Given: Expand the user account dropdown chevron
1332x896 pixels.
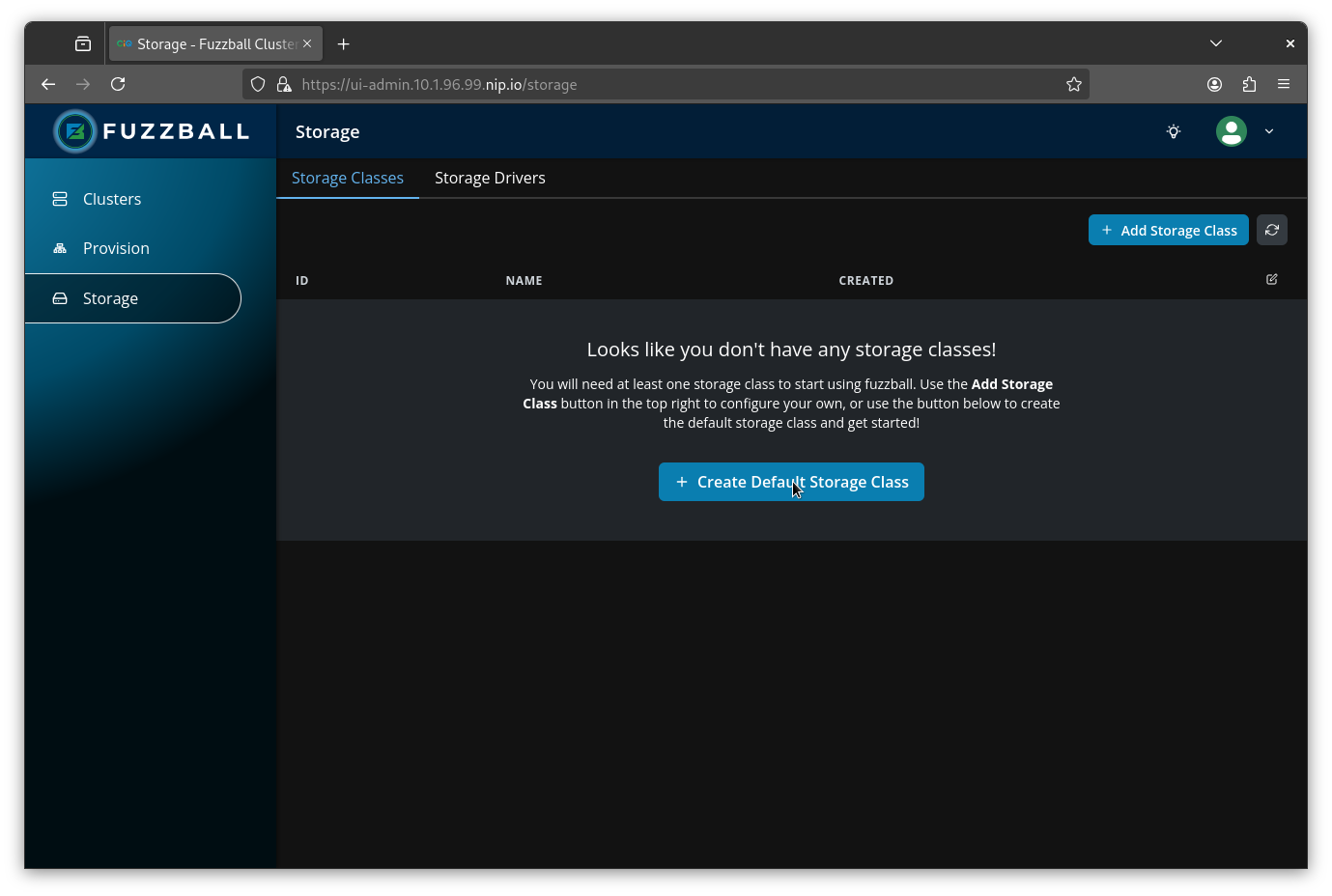Looking at the screenshot, I should coord(1269,131).
